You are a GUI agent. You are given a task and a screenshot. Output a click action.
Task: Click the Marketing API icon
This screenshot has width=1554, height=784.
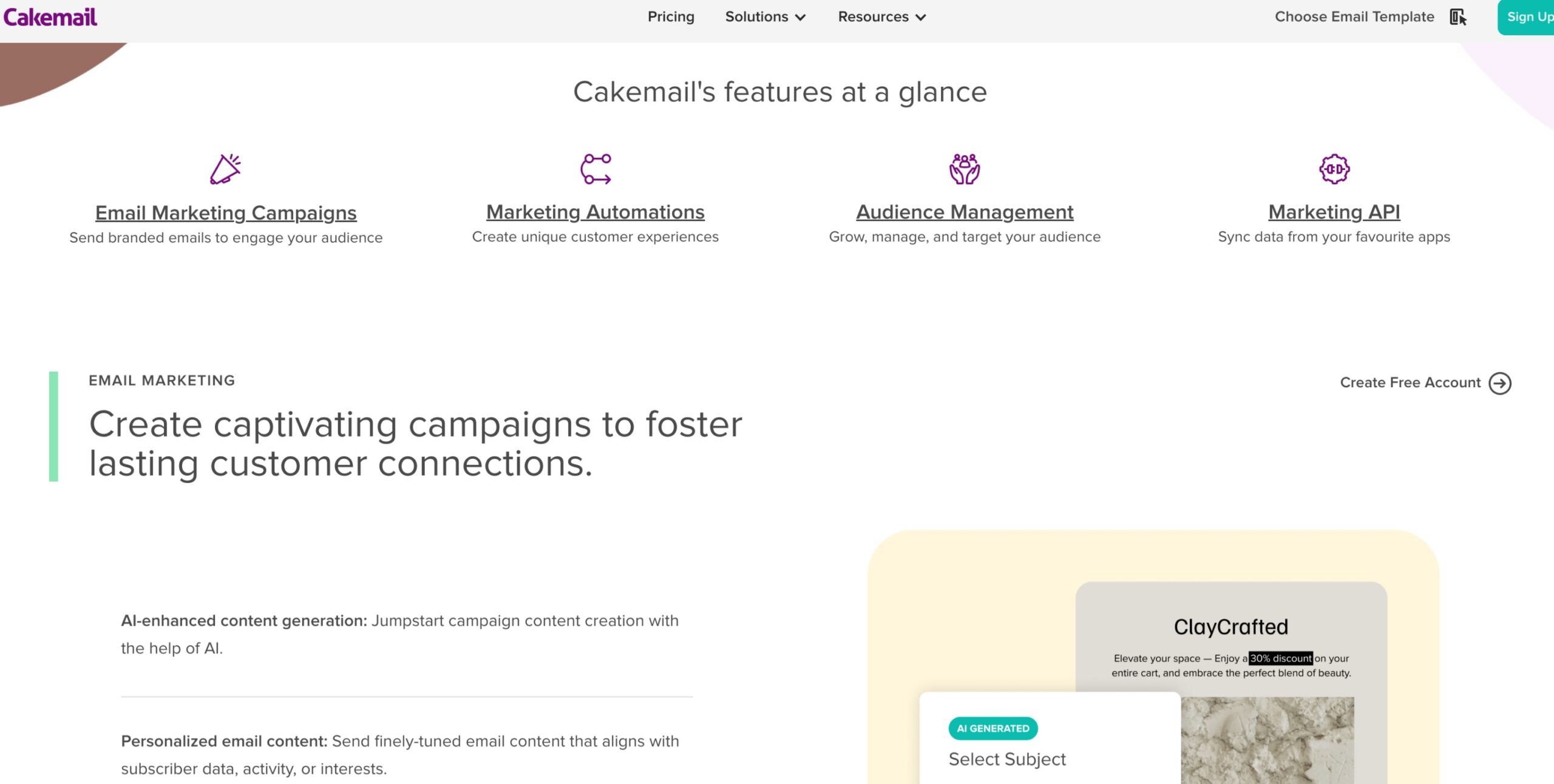tap(1334, 169)
